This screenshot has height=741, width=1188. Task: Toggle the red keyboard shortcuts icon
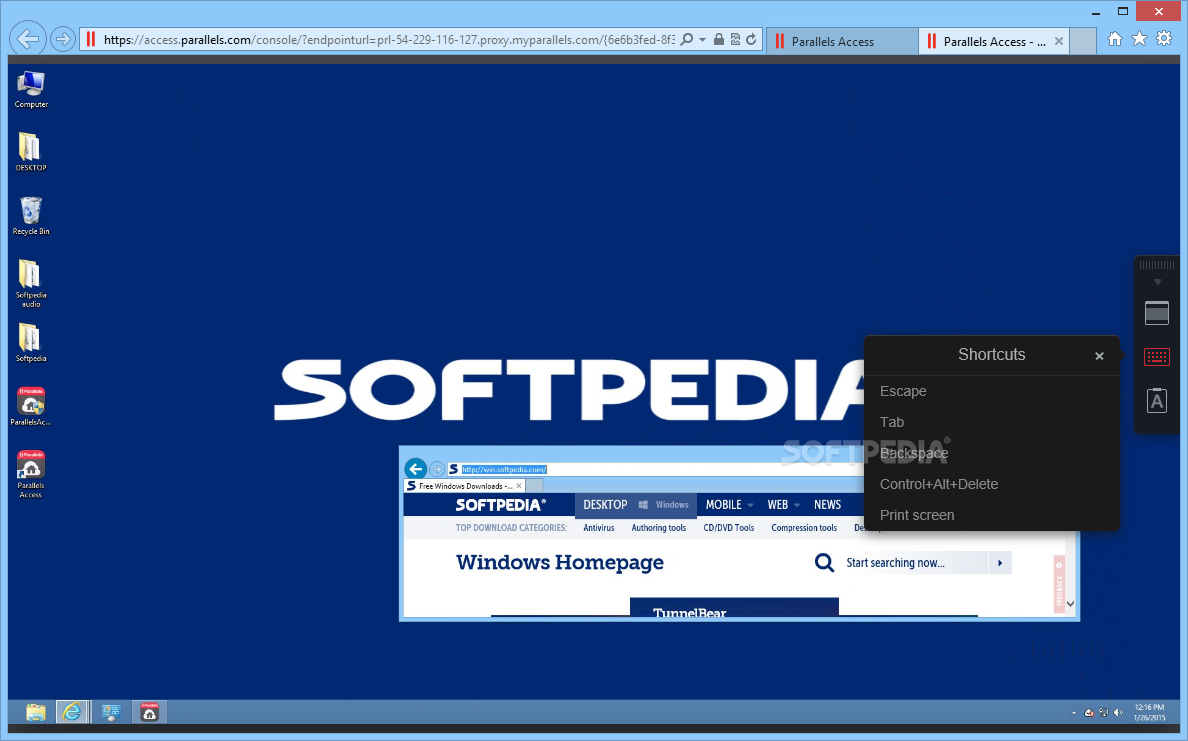pos(1157,357)
